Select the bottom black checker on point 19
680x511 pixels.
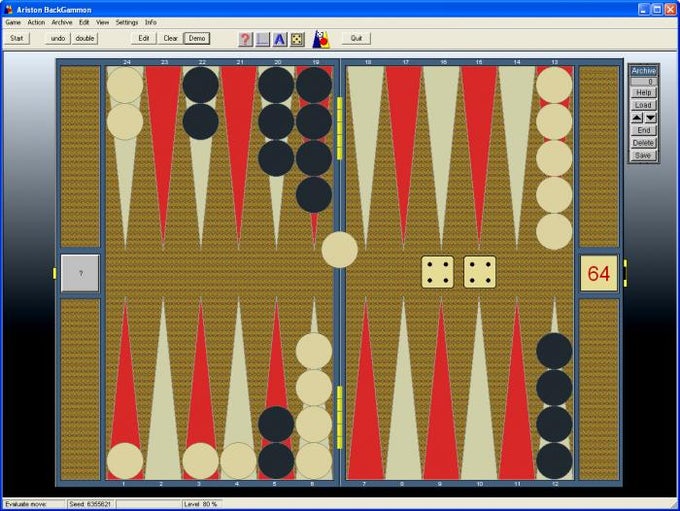314,194
